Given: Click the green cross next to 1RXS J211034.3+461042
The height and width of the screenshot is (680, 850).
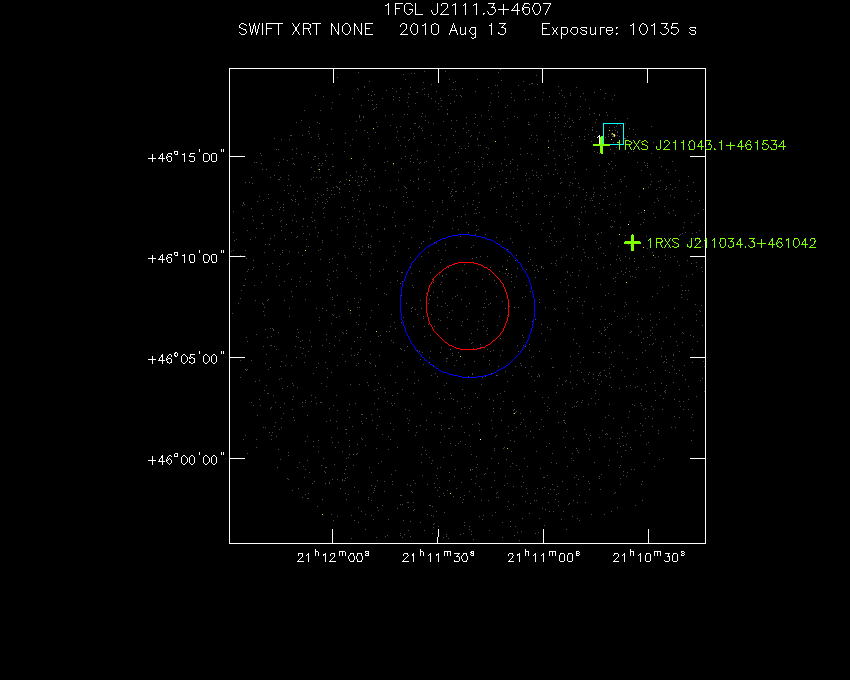Looking at the screenshot, I should (632, 243).
